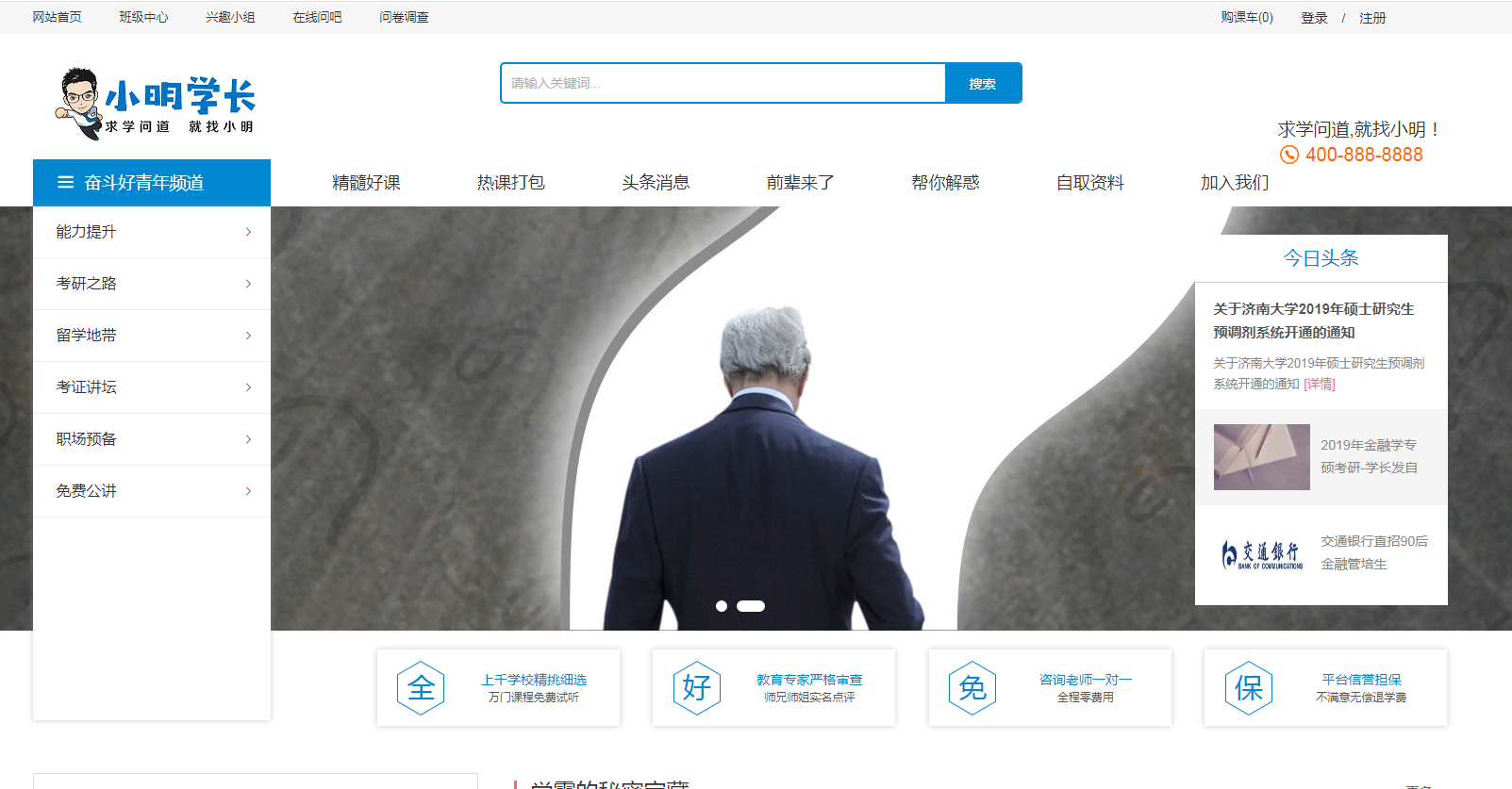Focus the keyword search input field
This screenshot has height=789, width=1512.
[723, 83]
